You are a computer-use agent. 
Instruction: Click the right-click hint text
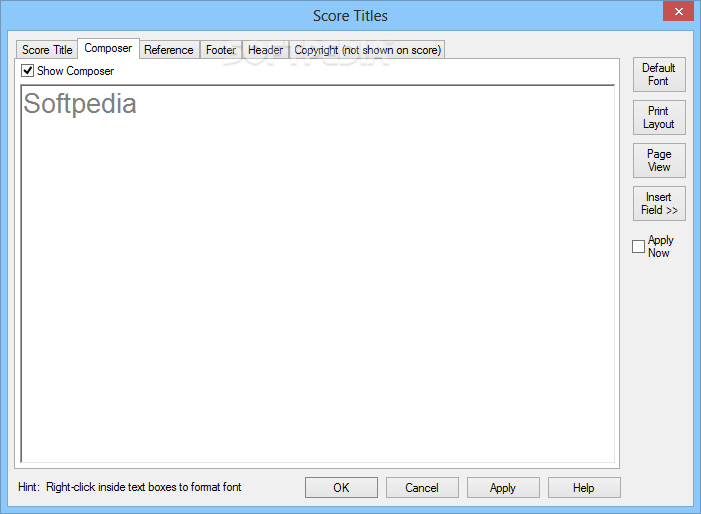pos(130,487)
